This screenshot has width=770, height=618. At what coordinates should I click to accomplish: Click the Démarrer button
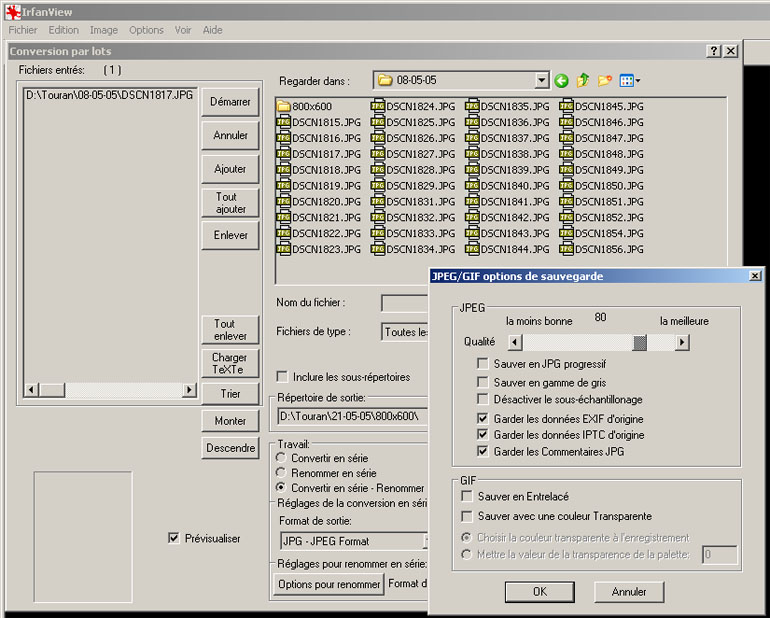[230, 102]
